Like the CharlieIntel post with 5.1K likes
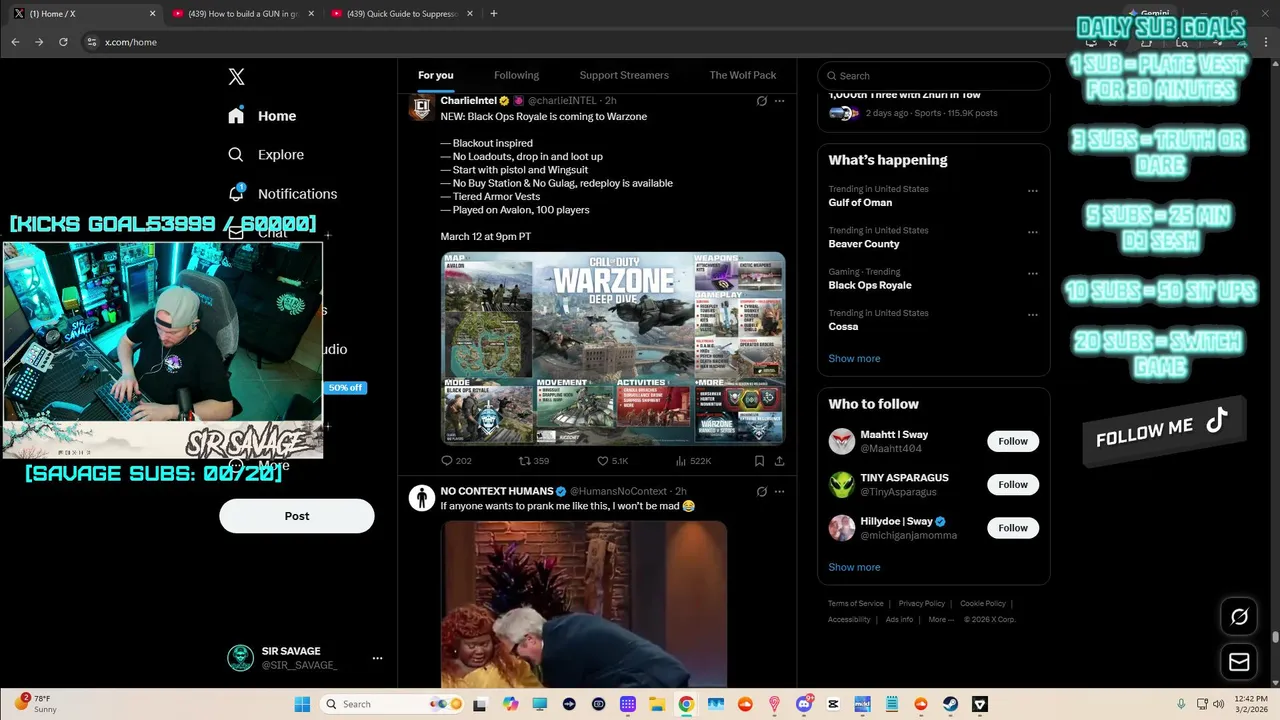Image resolution: width=1280 pixels, height=720 pixels. pos(612,461)
